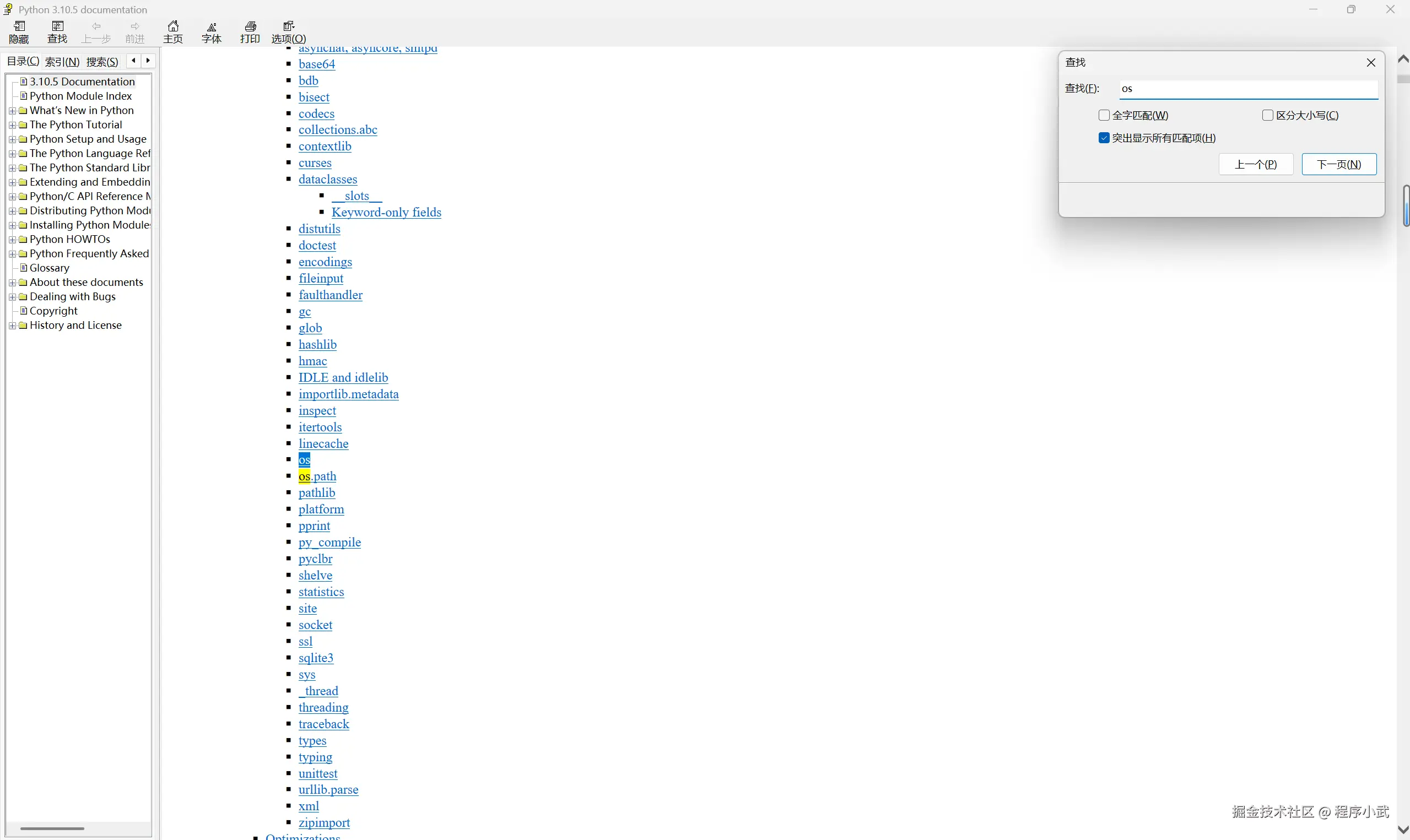Click the Find (查找) toolbar icon

coord(57,32)
